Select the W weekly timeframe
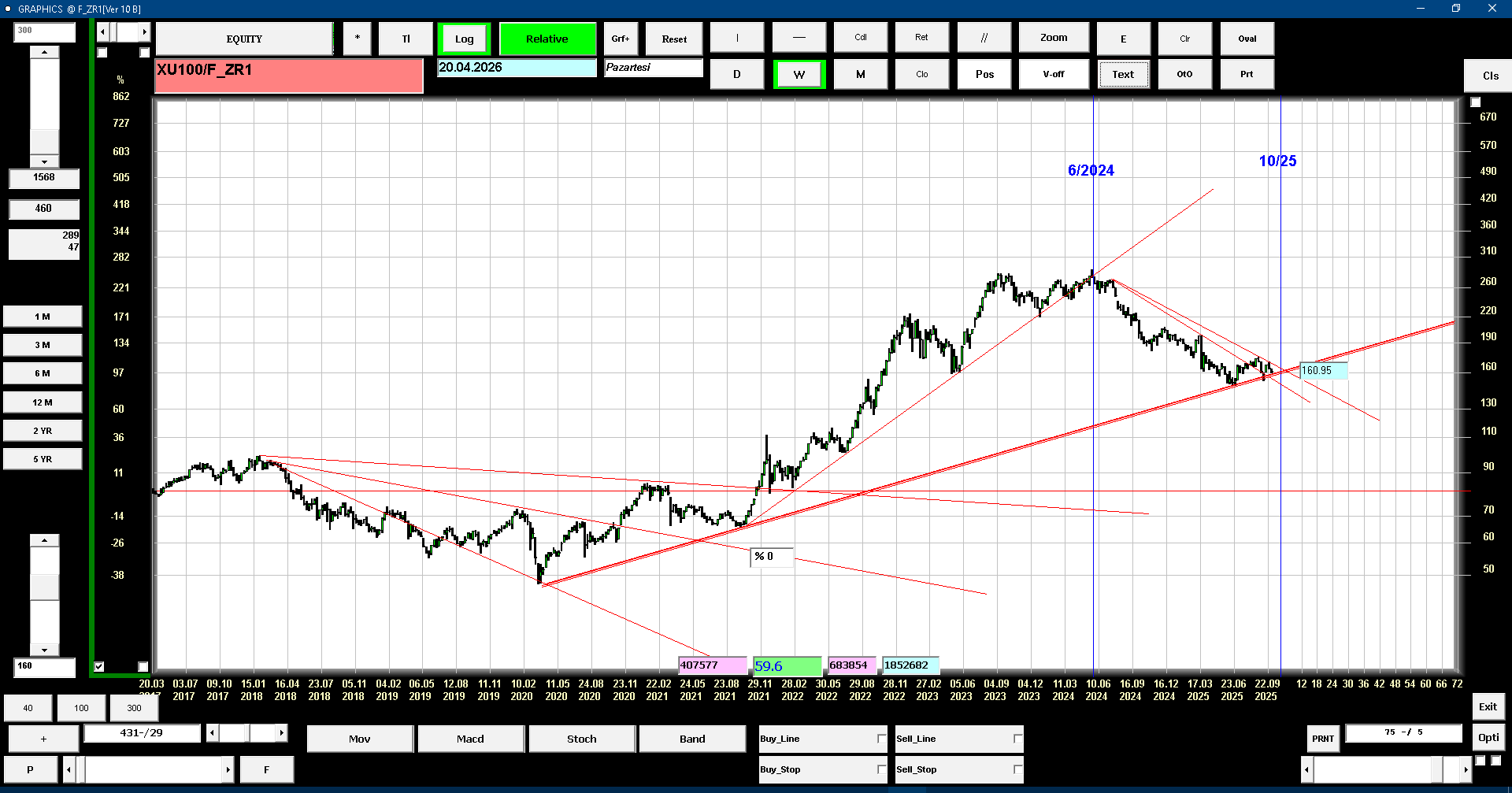Screen dimensions: 1512x793 [799, 74]
